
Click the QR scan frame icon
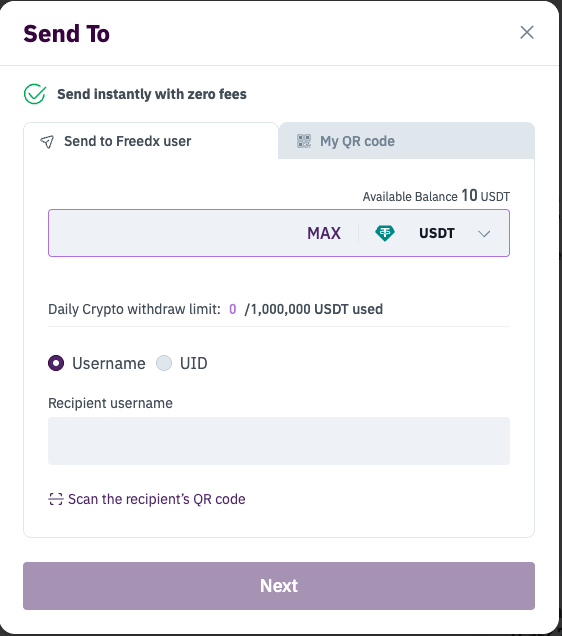(x=56, y=499)
